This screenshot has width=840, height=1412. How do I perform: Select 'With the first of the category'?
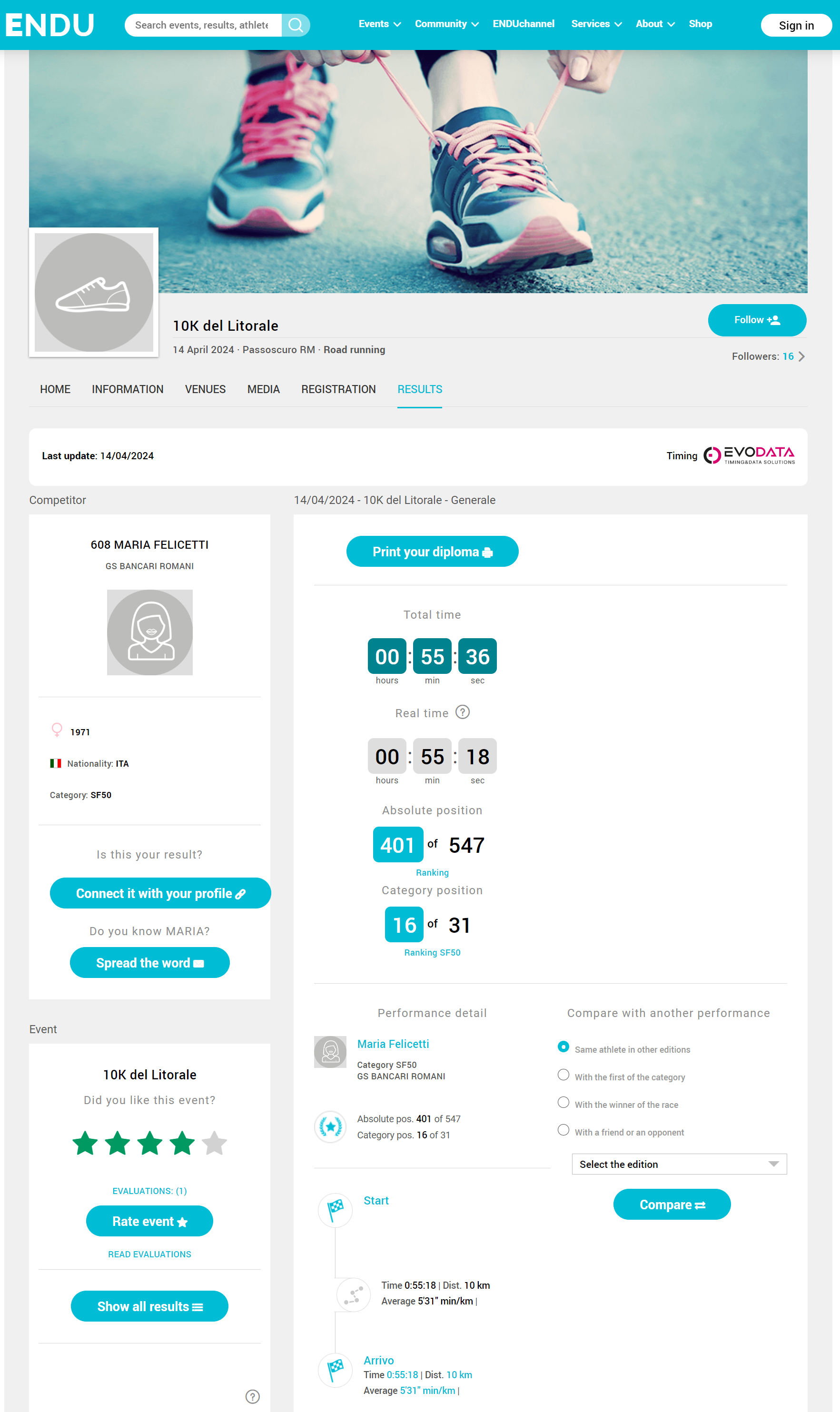(x=563, y=1074)
